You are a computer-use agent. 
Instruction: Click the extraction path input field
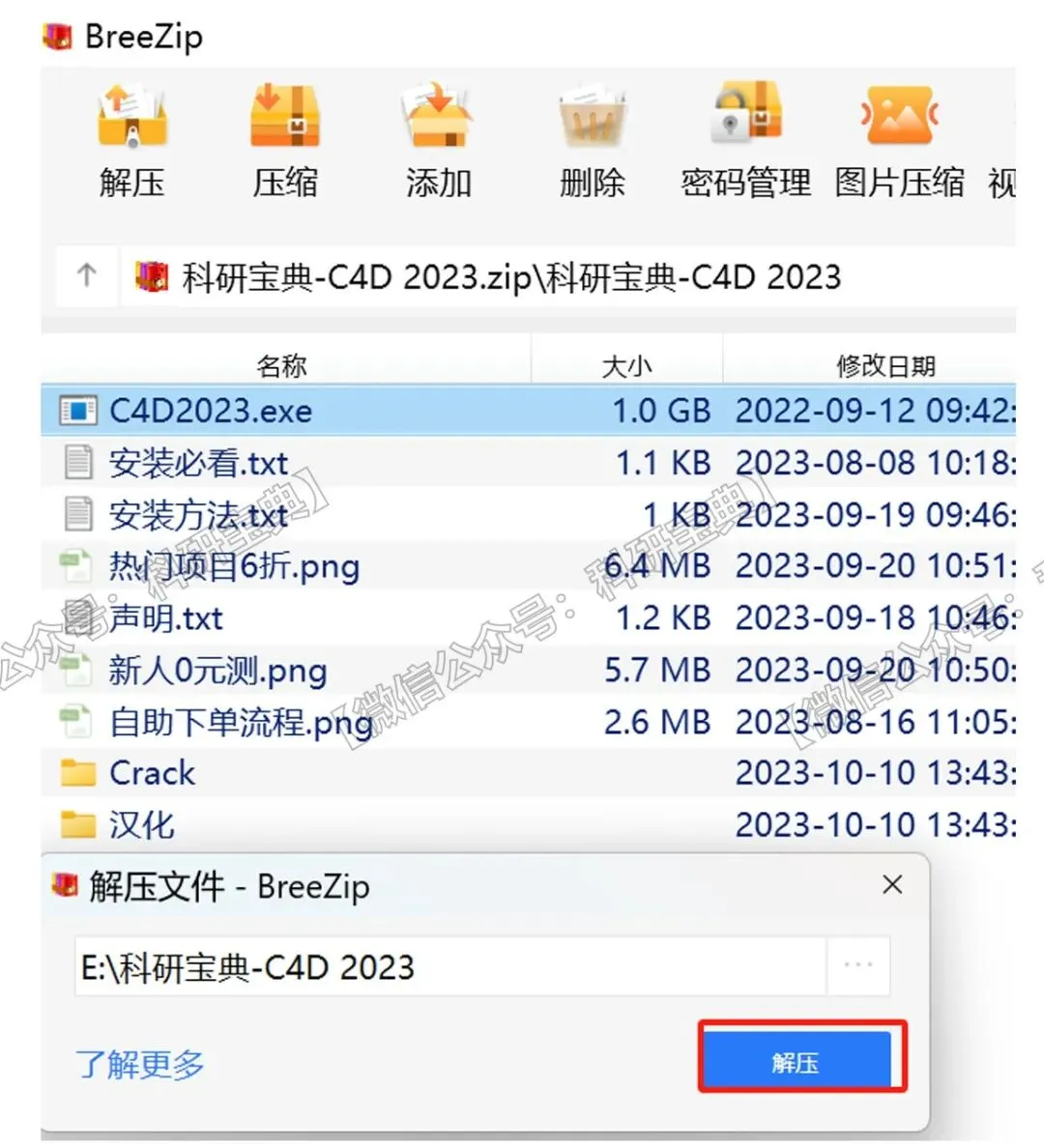pos(450,965)
